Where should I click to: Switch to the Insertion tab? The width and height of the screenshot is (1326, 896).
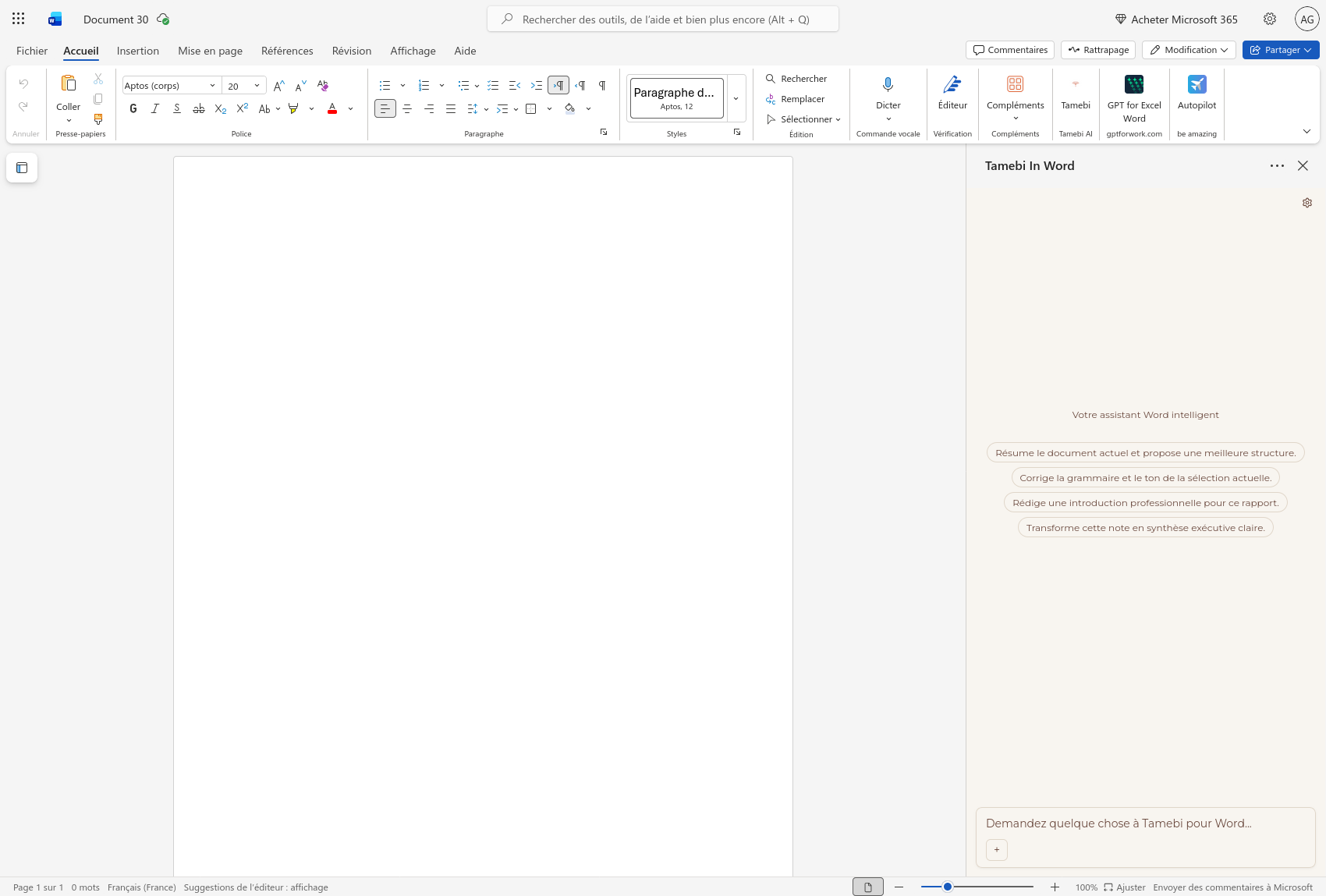click(138, 51)
